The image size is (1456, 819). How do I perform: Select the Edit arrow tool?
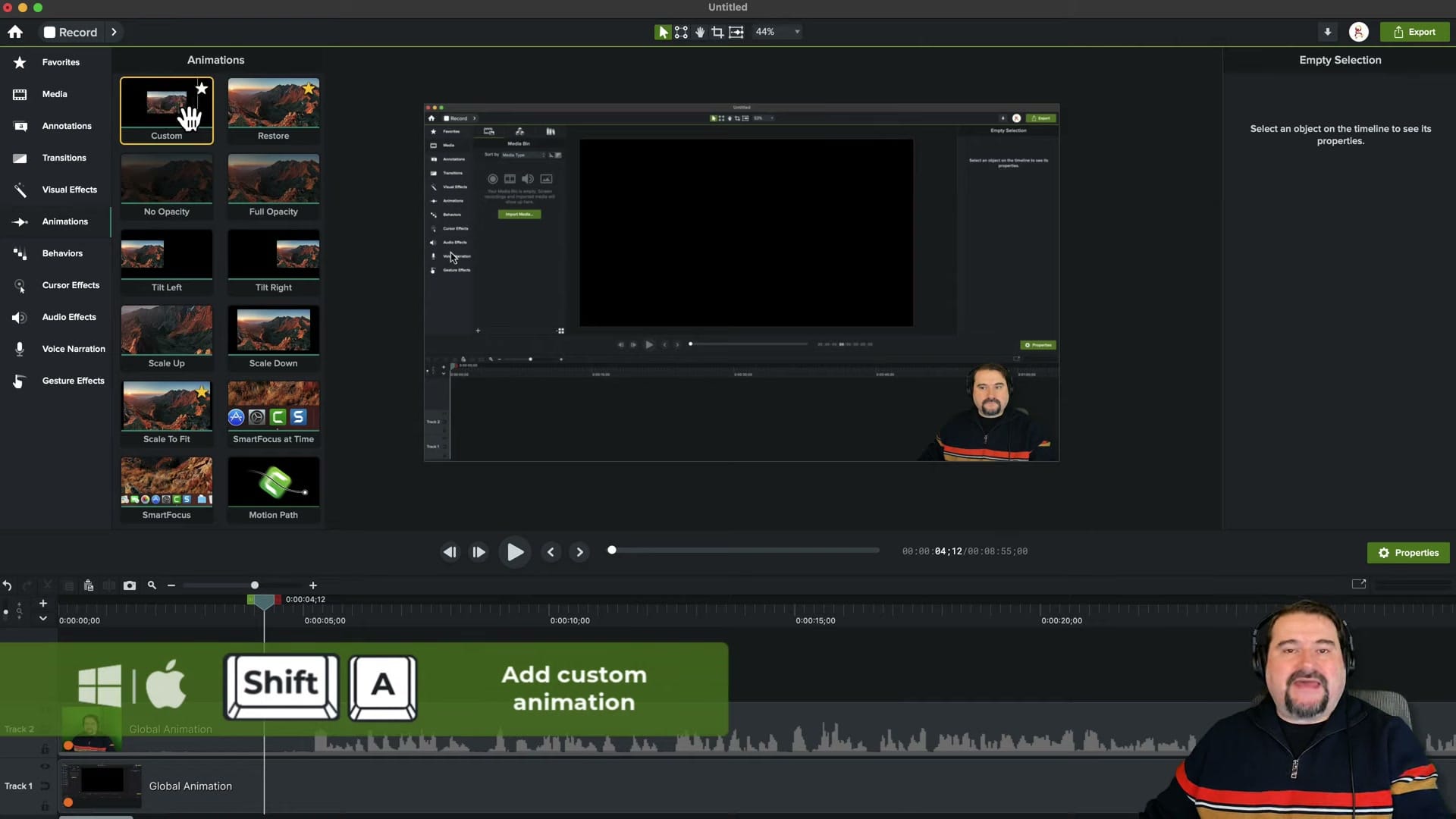click(x=661, y=32)
